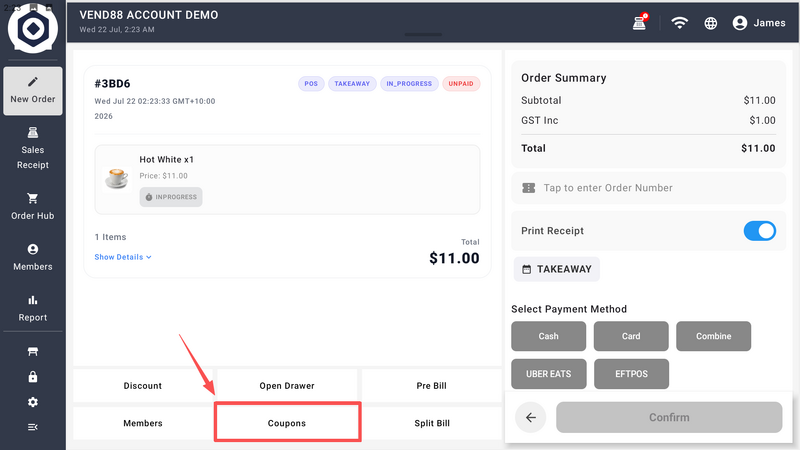Open New Order from sidebar
The image size is (800, 450).
[33, 91]
